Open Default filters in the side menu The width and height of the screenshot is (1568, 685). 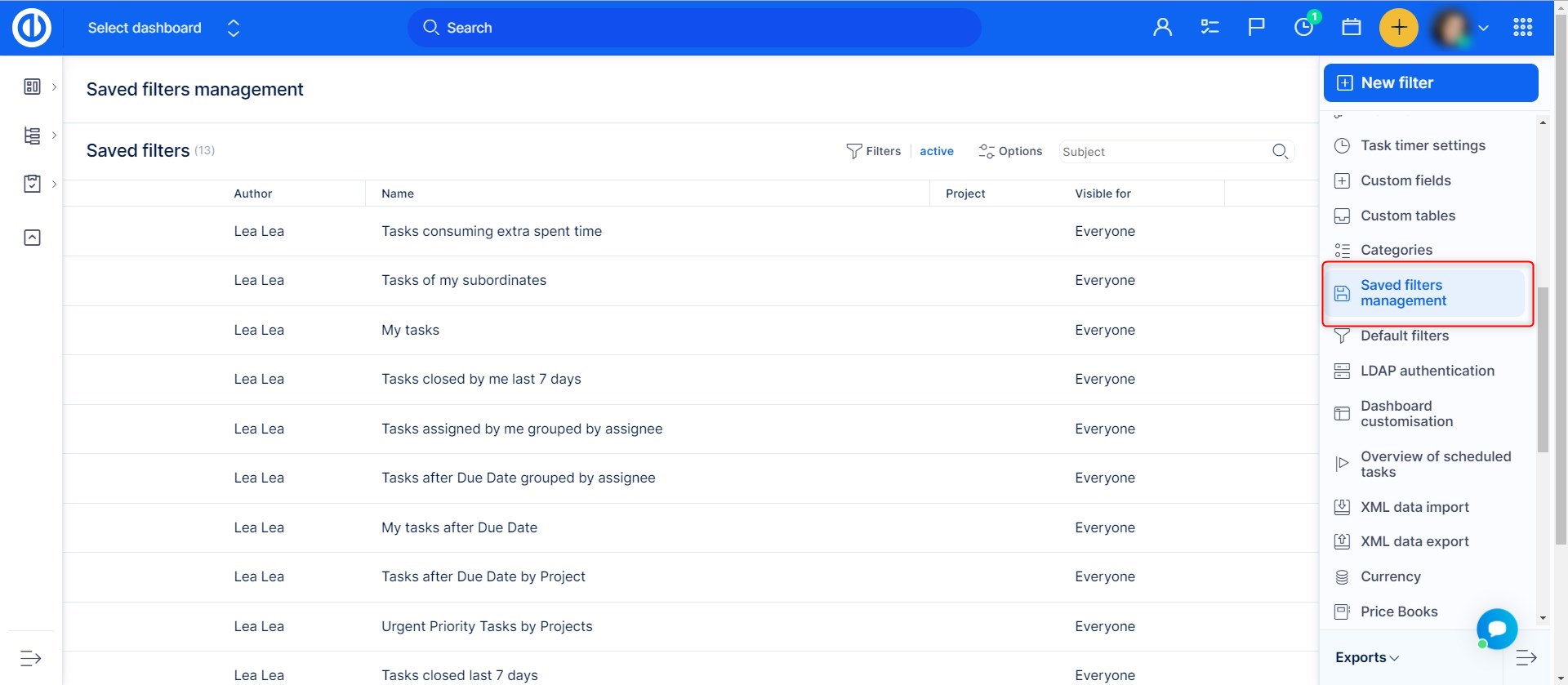1404,336
